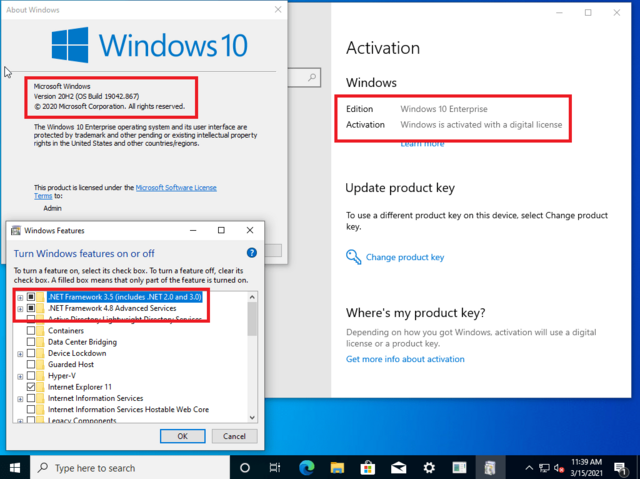This screenshot has width=640, height=479.
Task: Select Internet Information Services Hostable Web Core
Action: pos(128,409)
